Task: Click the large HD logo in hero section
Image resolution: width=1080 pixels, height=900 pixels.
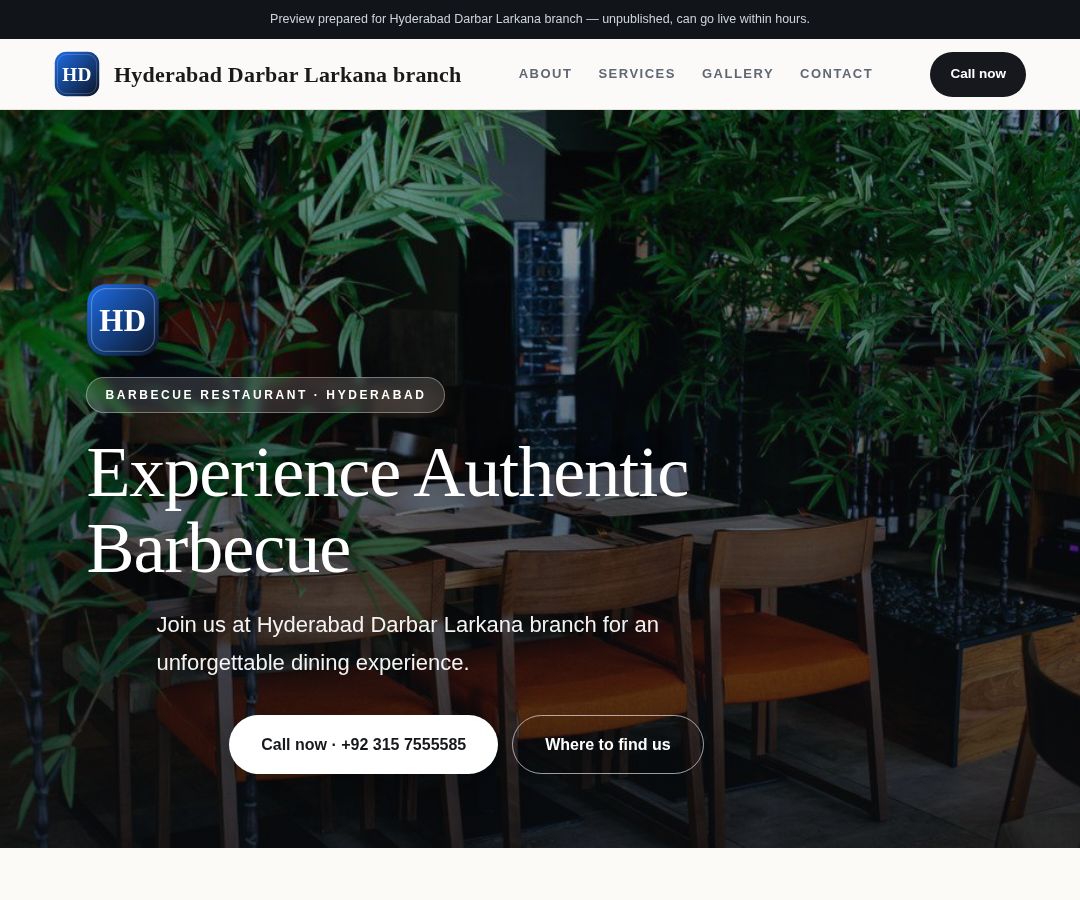Action: [123, 320]
